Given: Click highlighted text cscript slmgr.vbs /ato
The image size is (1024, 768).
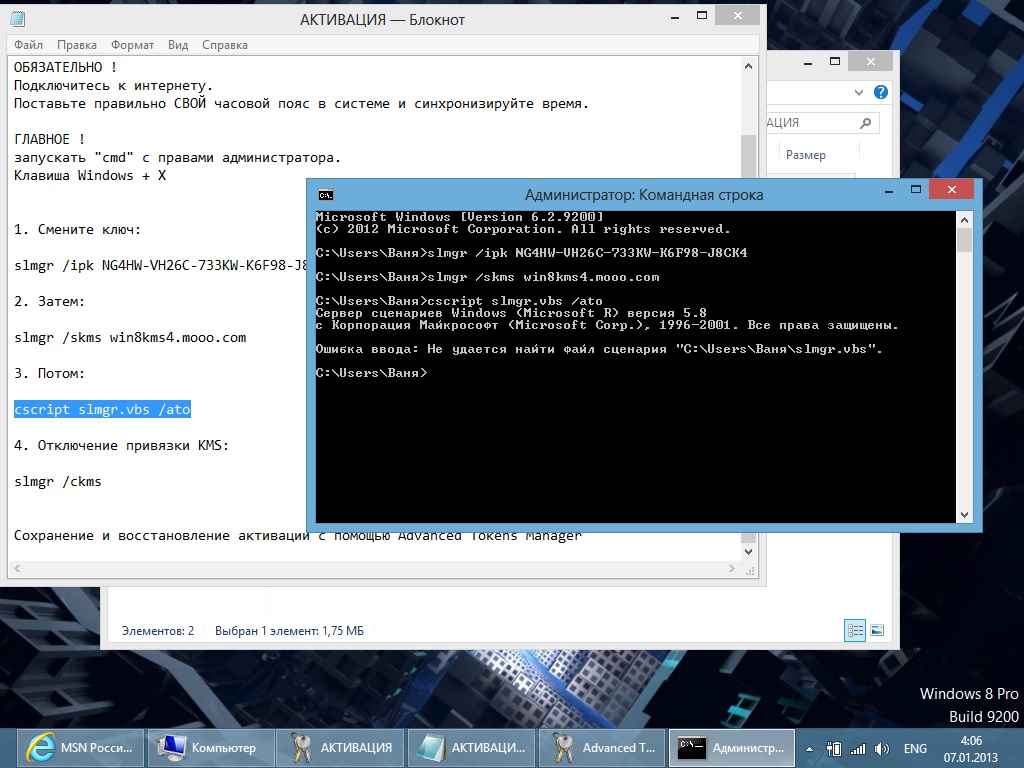Looking at the screenshot, I should coord(103,409).
